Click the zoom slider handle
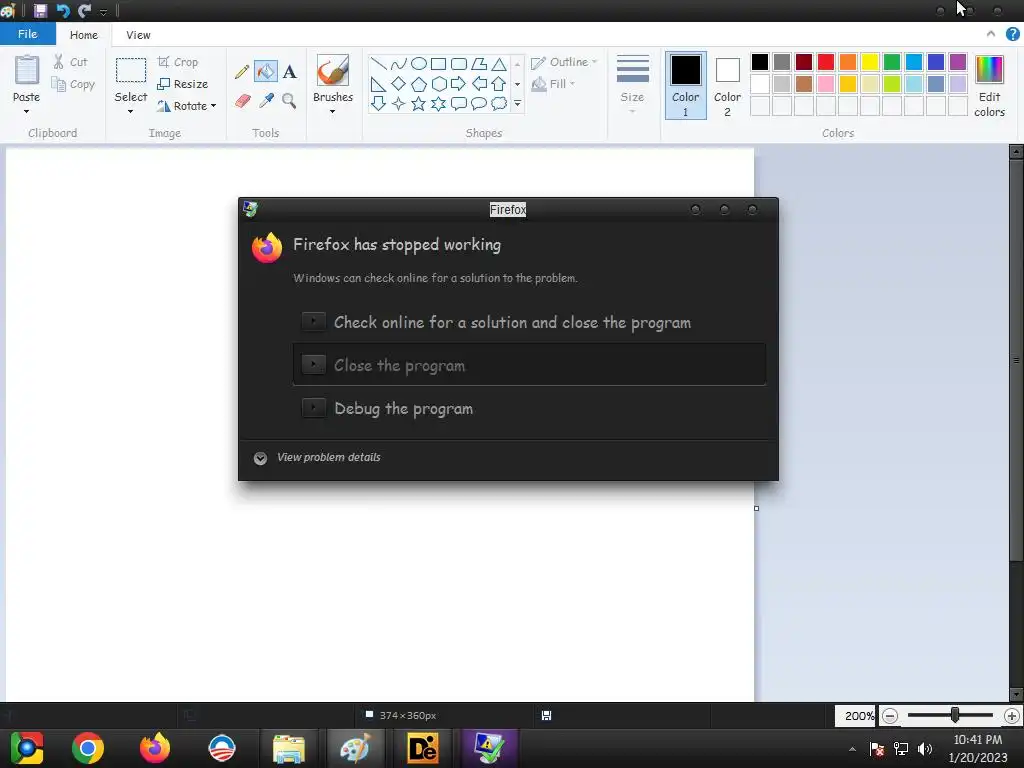This screenshot has height=768, width=1024. coord(955,715)
